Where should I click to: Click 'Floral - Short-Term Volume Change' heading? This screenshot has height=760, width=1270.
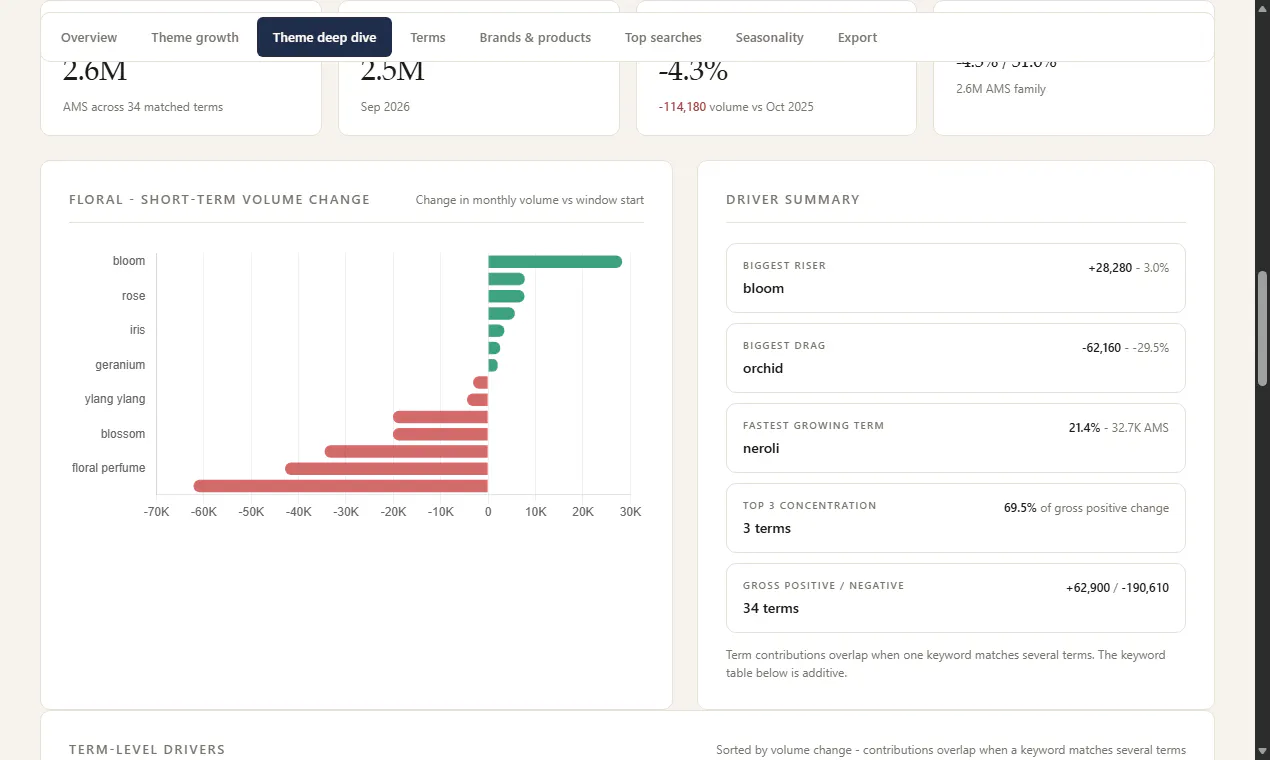click(219, 199)
